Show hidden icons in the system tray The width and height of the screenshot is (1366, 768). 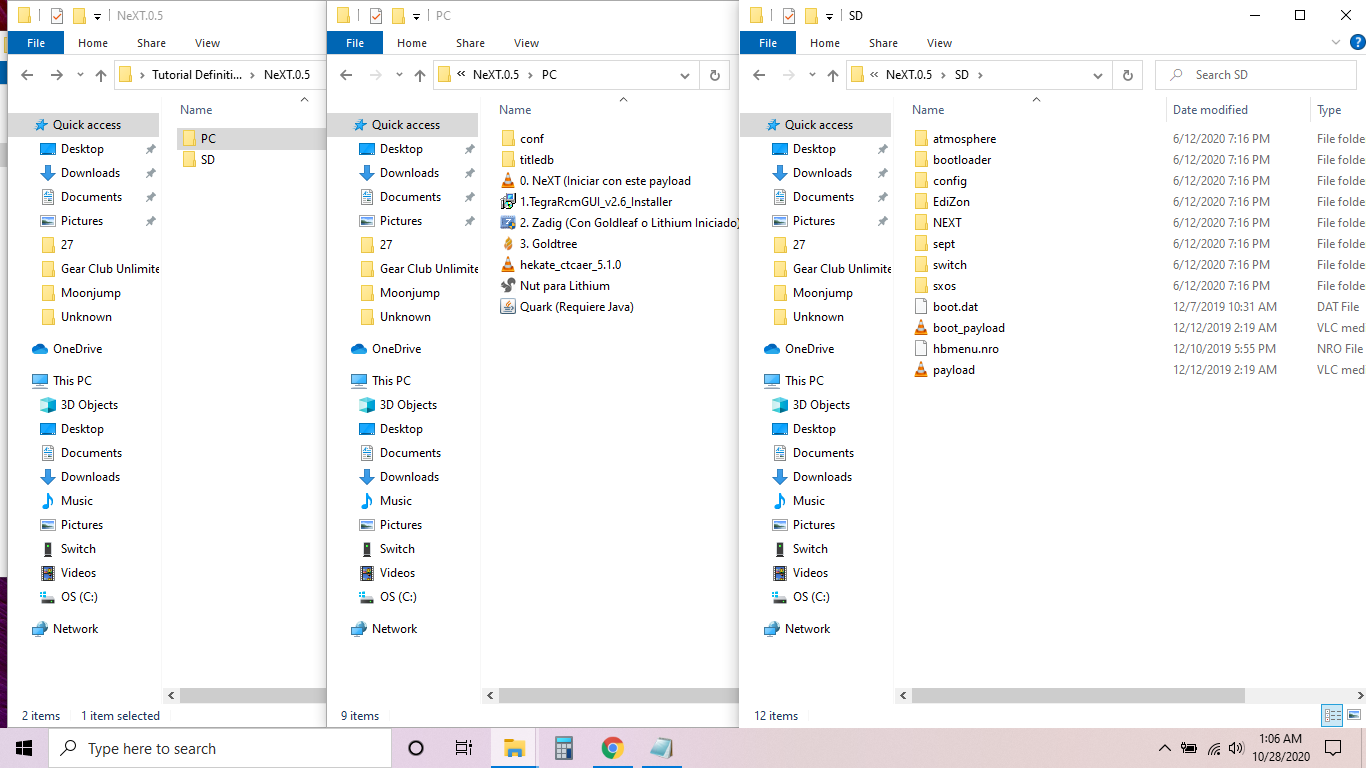[1164, 748]
